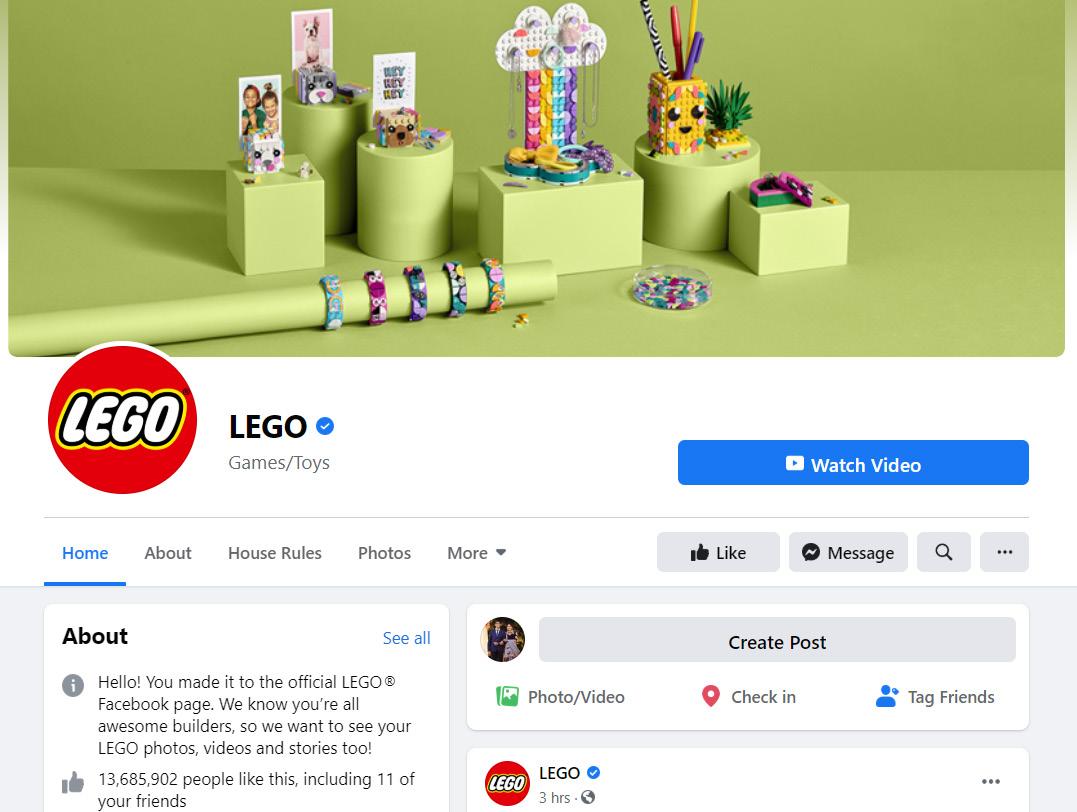The width and height of the screenshot is (1077, 812).
Task: Click the Create Post field
Action: 777,640
